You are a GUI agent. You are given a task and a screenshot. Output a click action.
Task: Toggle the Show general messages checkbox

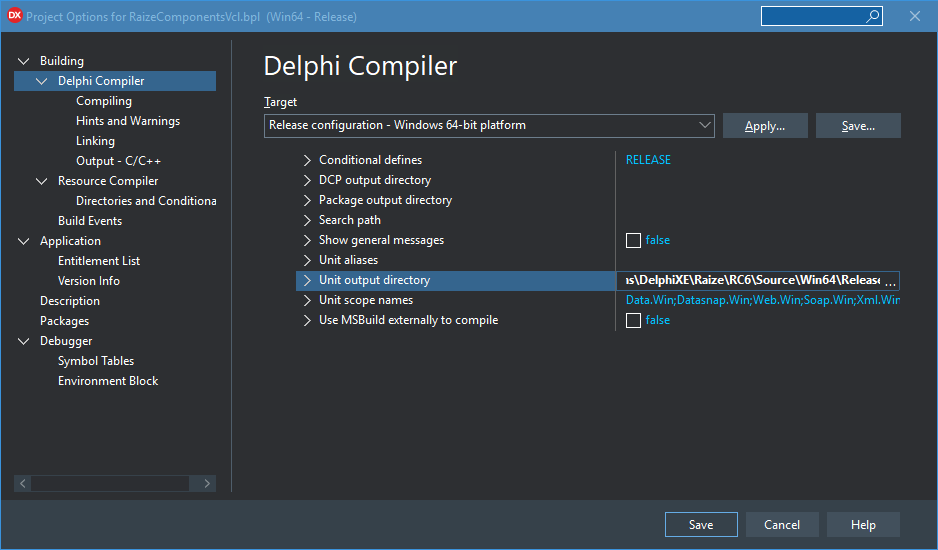click(633, 240)
